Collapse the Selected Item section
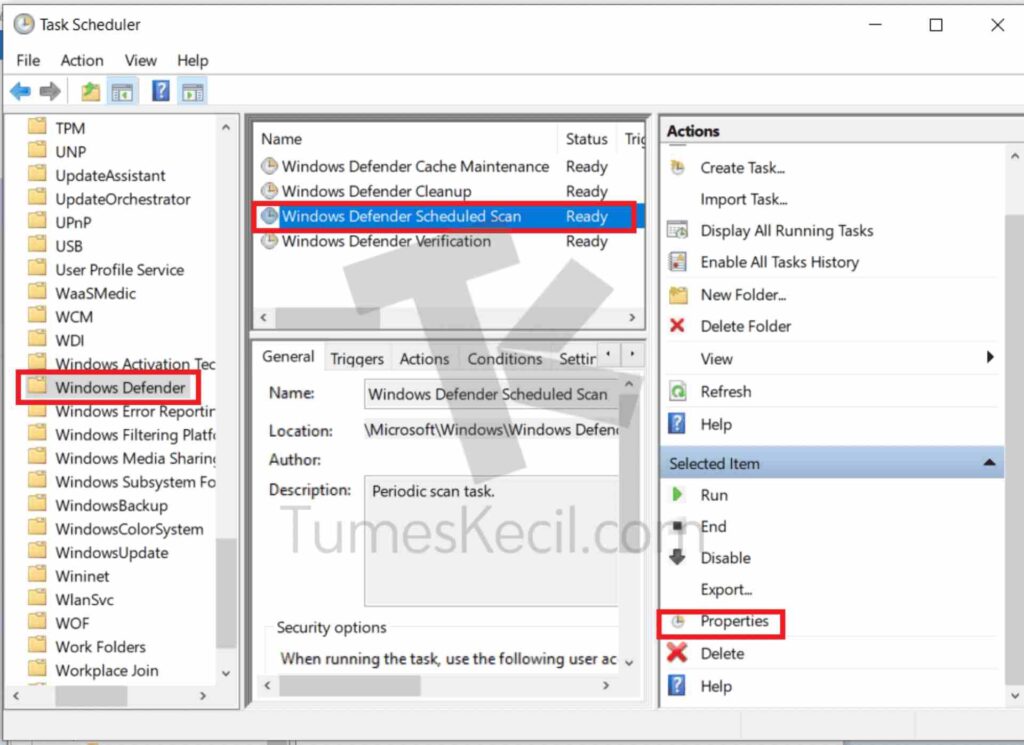The image size is (1024, 745). tap(989, 462)
